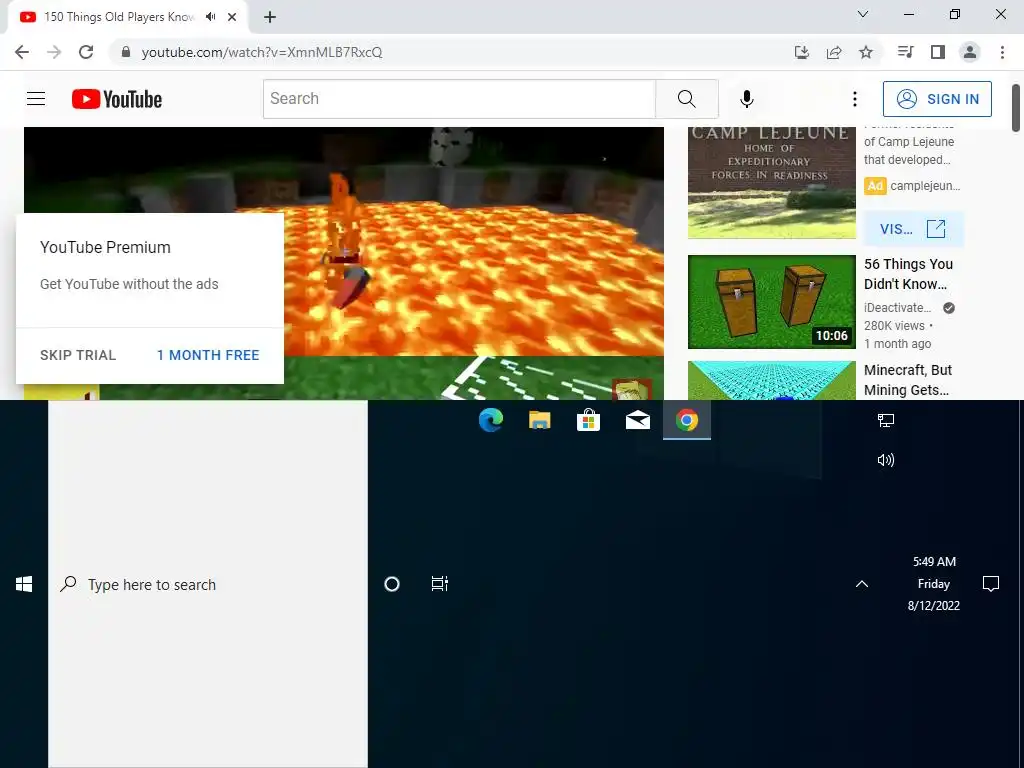Open the Chrome profile avatar

point(970,52)
